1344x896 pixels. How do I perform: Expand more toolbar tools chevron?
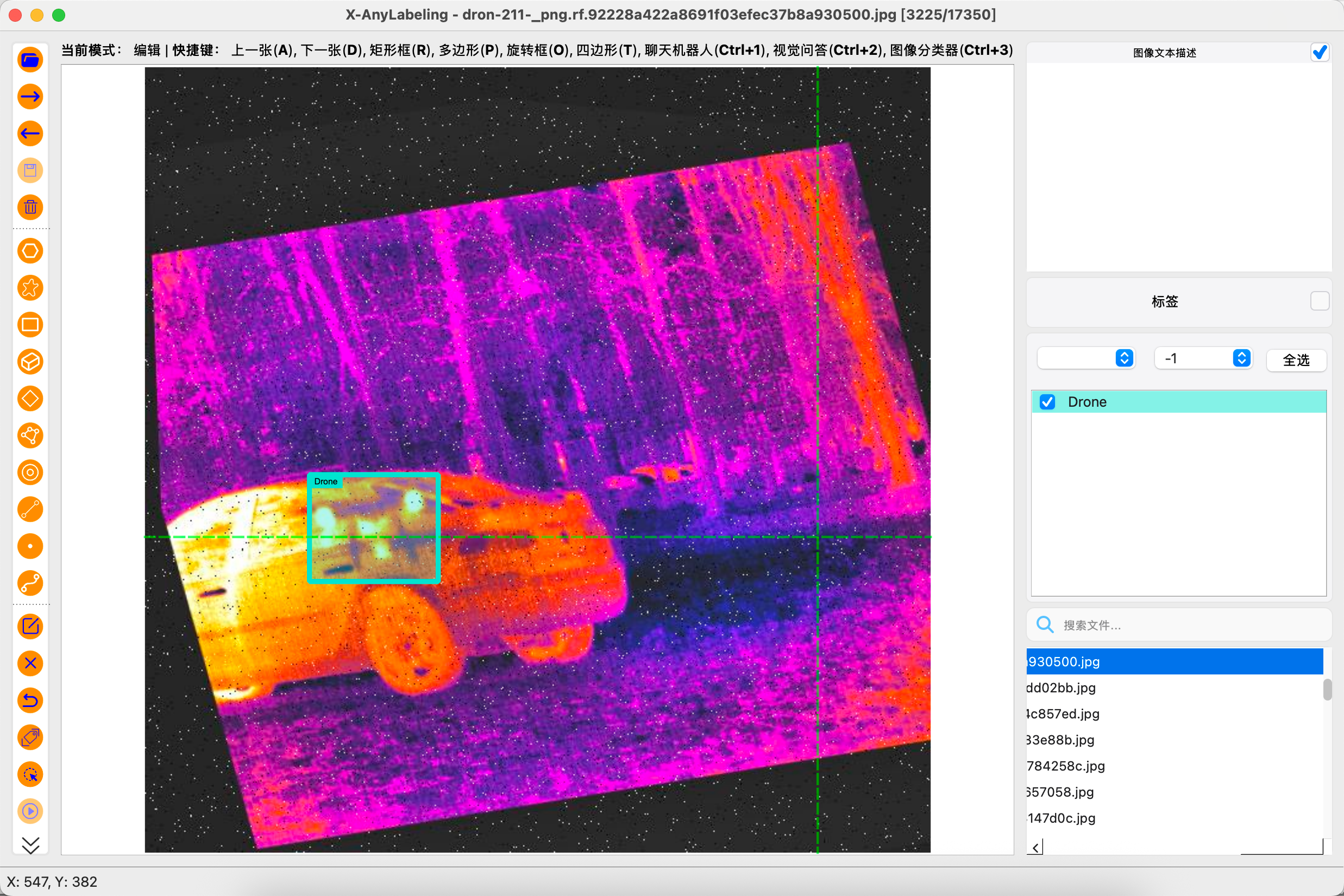coord(30,844)
